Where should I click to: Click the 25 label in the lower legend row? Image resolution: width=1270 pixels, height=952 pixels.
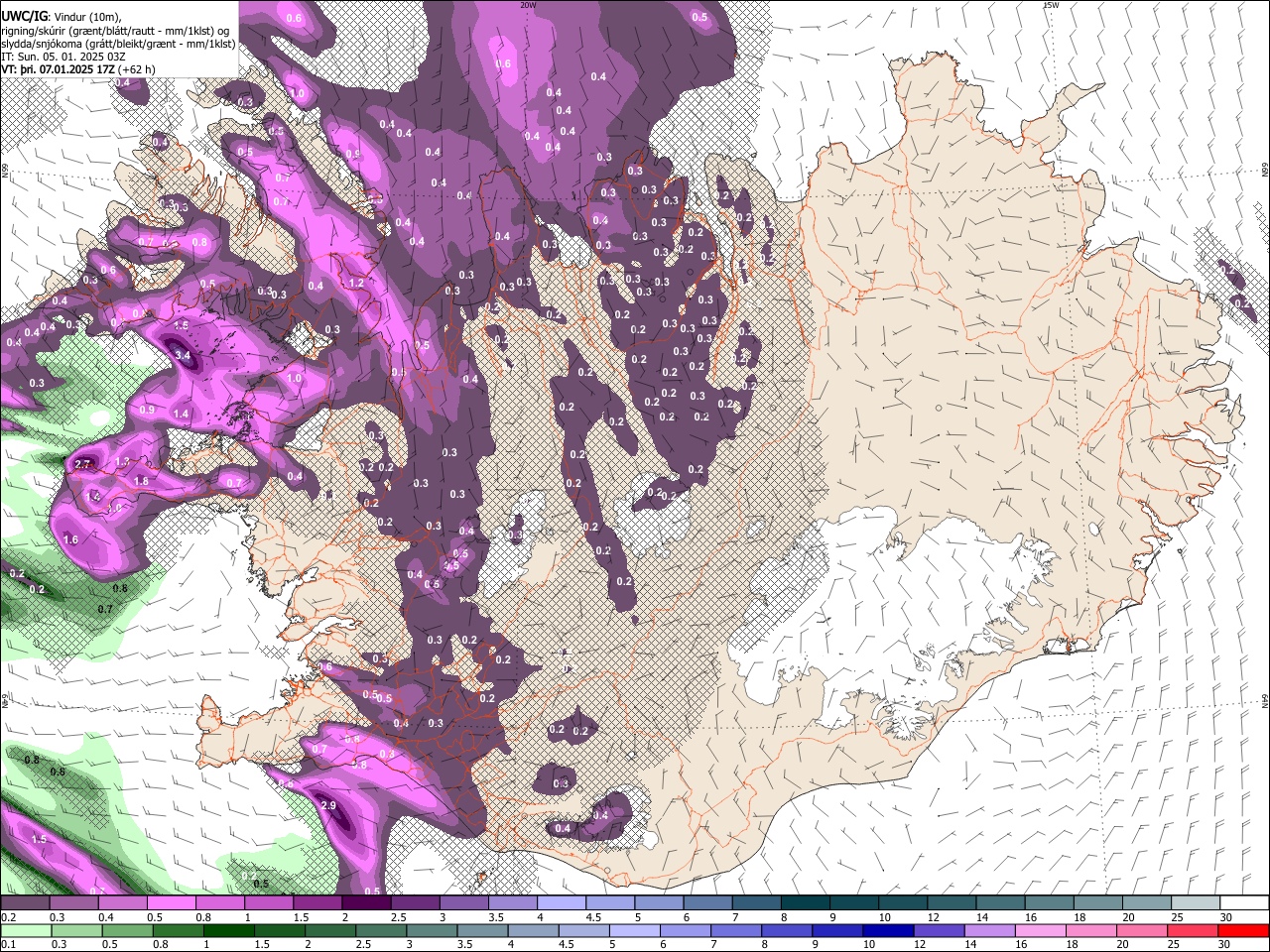[1175, 945]
